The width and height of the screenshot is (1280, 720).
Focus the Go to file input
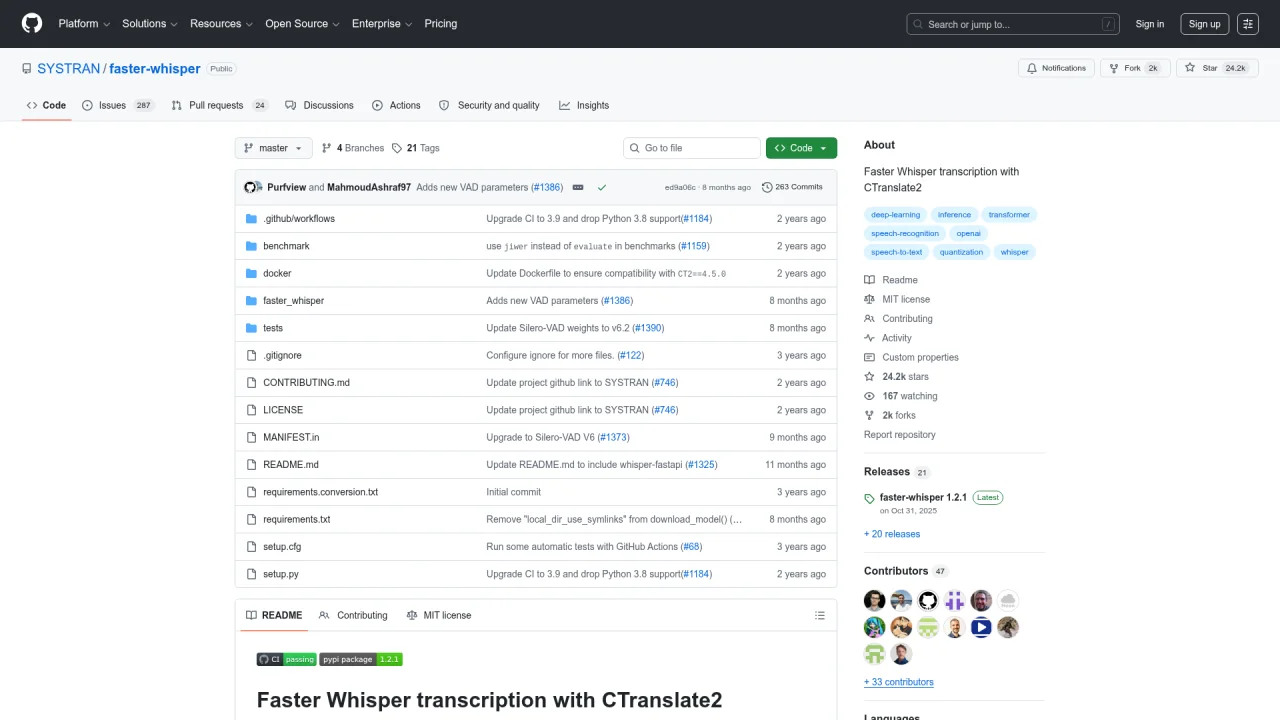[x=691, y=148]
